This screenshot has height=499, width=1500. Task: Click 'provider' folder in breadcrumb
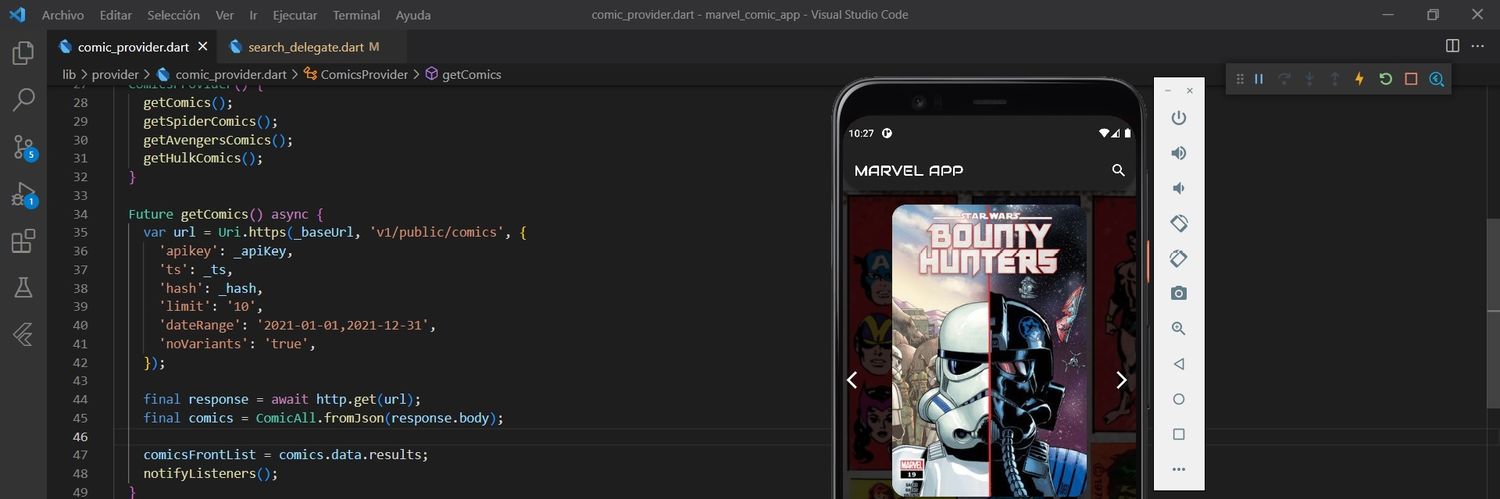[115, 74]
